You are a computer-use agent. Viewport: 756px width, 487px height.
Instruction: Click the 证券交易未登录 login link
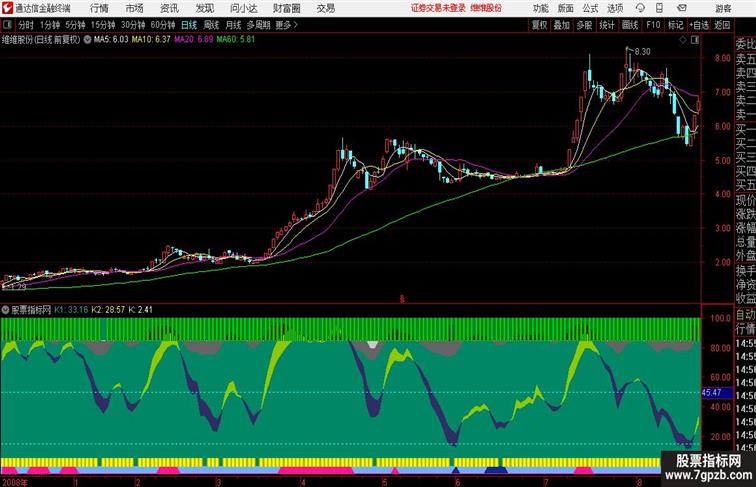click(438, 8)
